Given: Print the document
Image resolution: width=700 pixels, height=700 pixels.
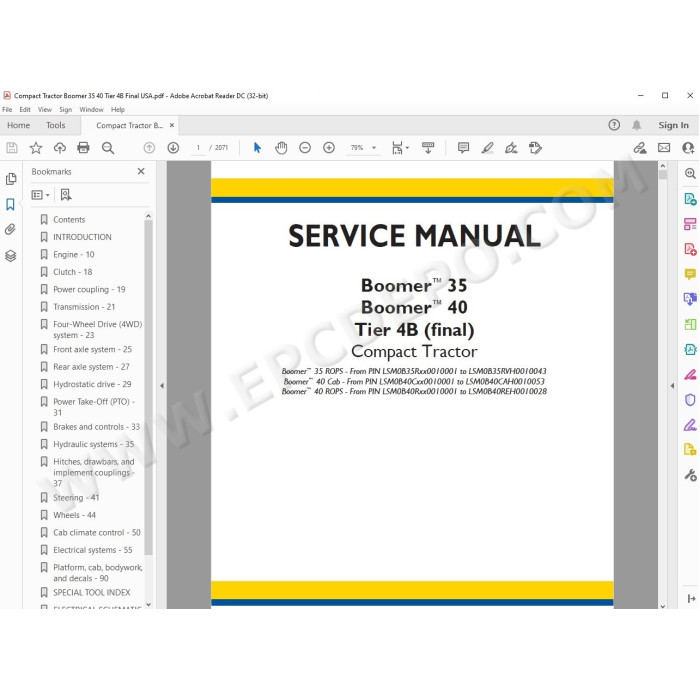Looking at the screenshot, I should point(83,148).
